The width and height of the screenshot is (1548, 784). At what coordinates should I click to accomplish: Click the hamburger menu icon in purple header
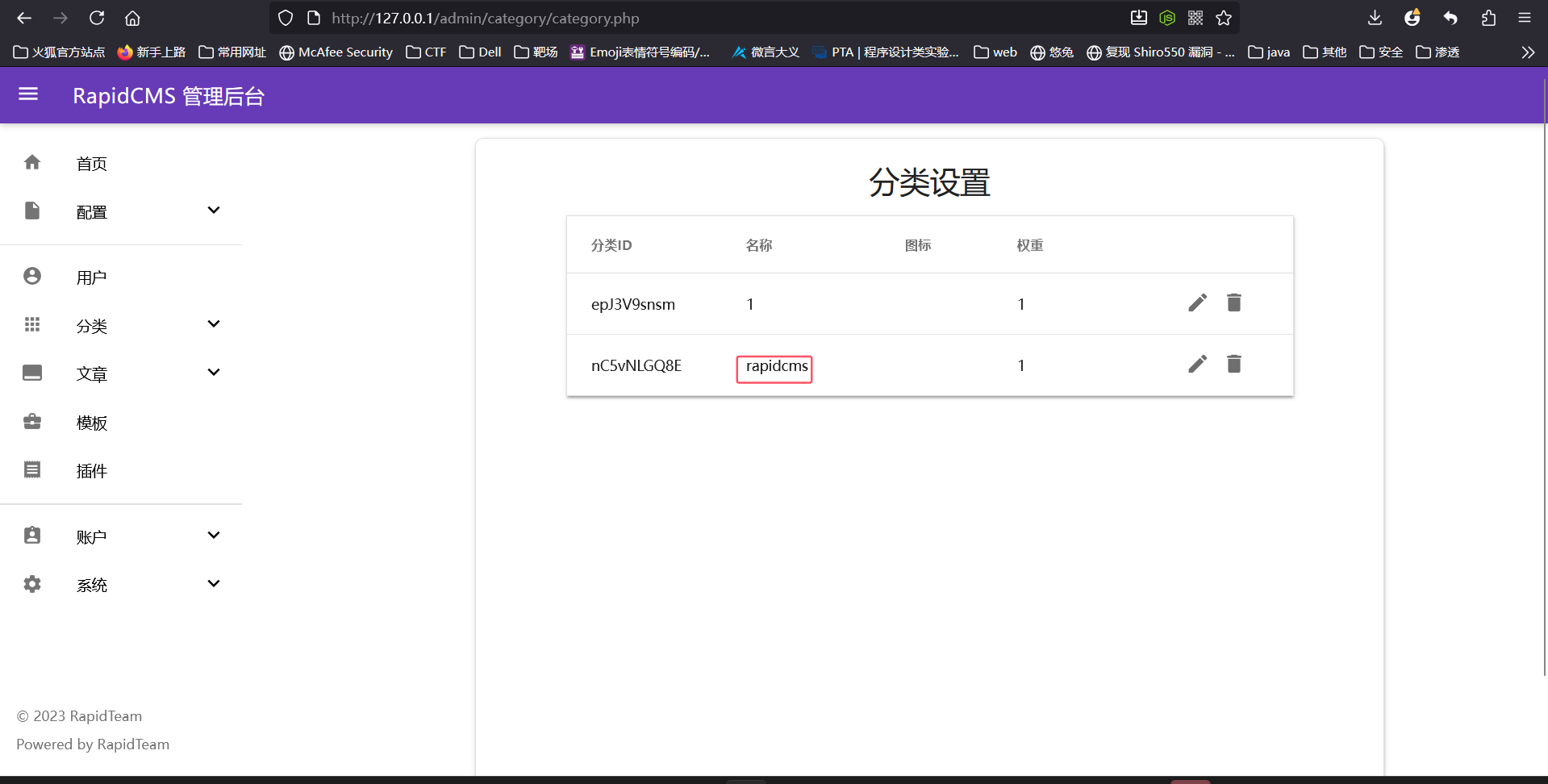[28, 94]
